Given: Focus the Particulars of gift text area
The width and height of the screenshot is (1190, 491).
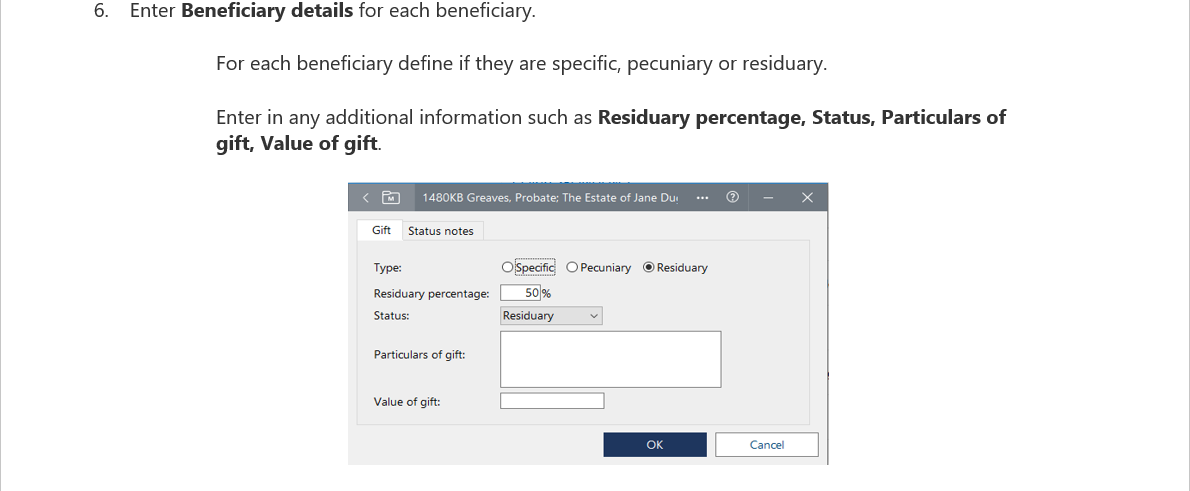Looking at the screenshot, I should pyautogui.click(x=610, y=359).
